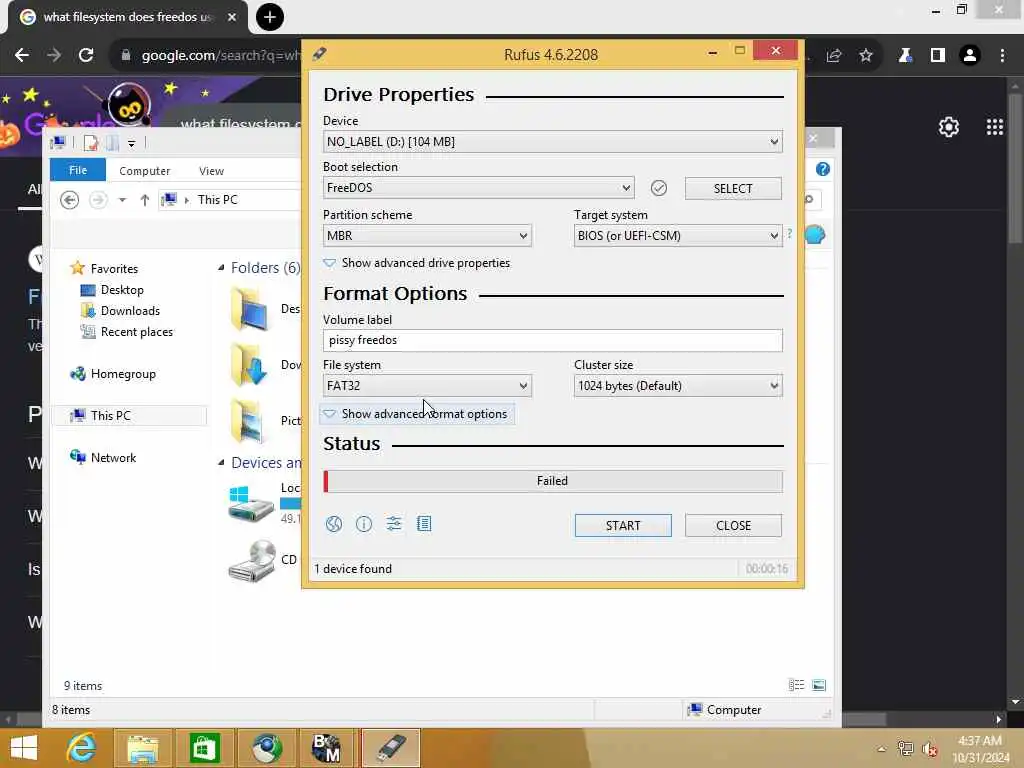Open Google apps grid icon
Viewport: 1024px width, 768px height.
click(x=995, y=127)
